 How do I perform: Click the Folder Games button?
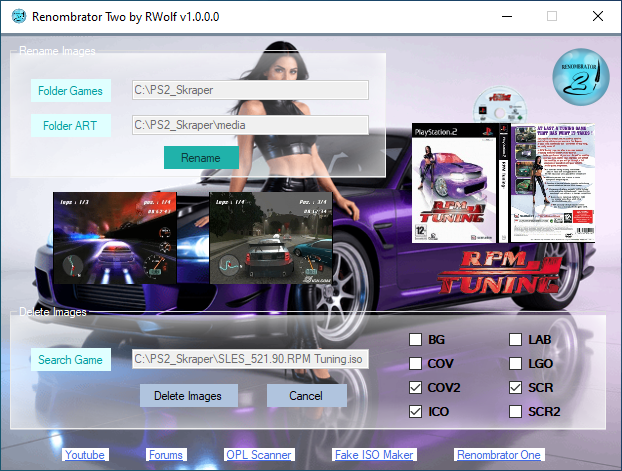click(71, 91)
